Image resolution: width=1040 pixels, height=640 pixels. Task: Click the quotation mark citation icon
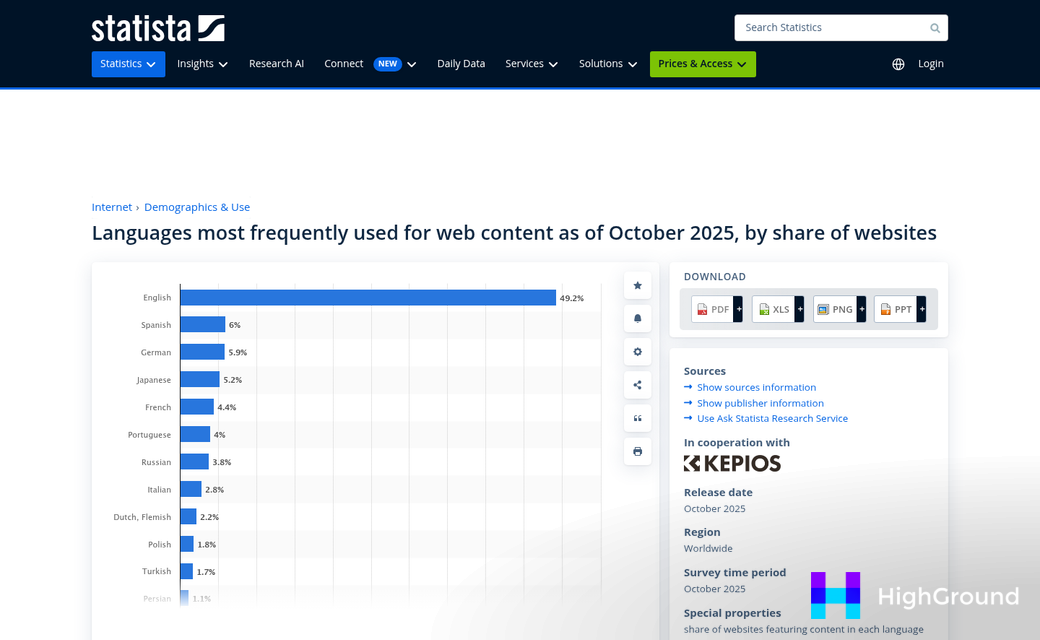[637, 418]
